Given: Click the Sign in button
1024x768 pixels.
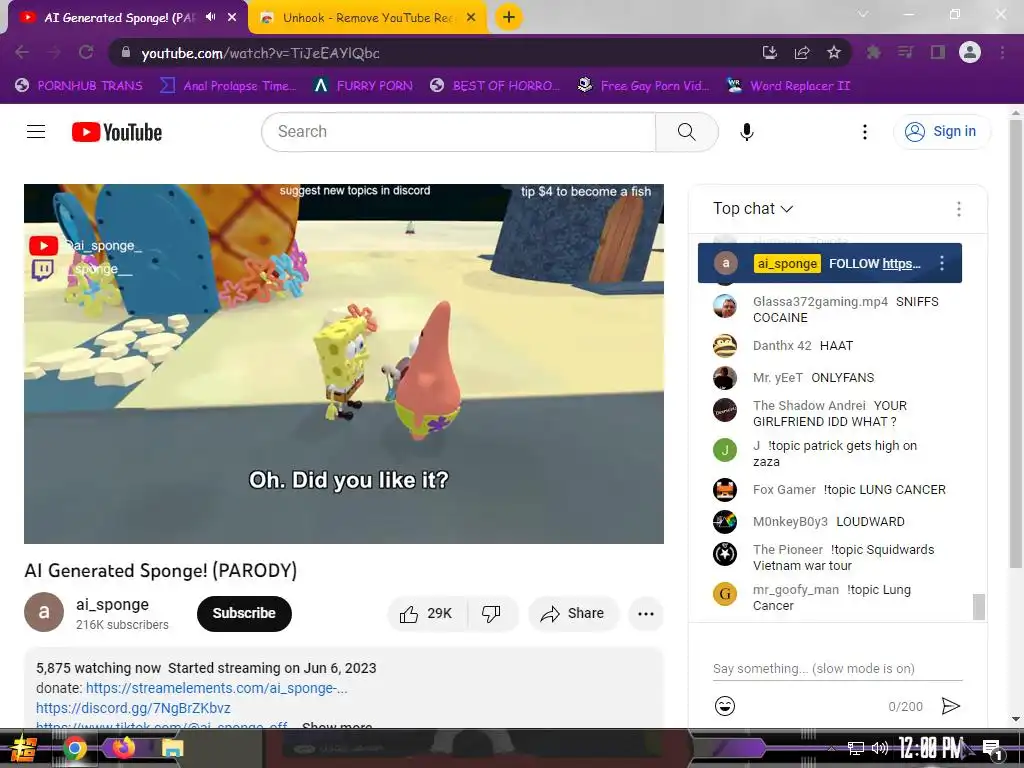Looking at the screenshot, I should (x=941, y=132).
